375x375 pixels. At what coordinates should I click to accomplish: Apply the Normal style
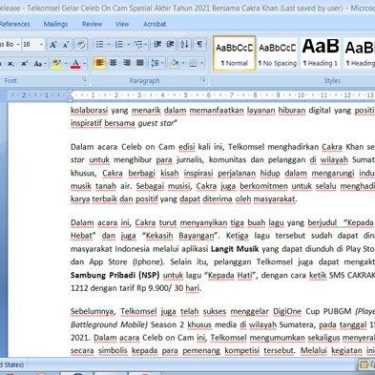tap(234, 53)
